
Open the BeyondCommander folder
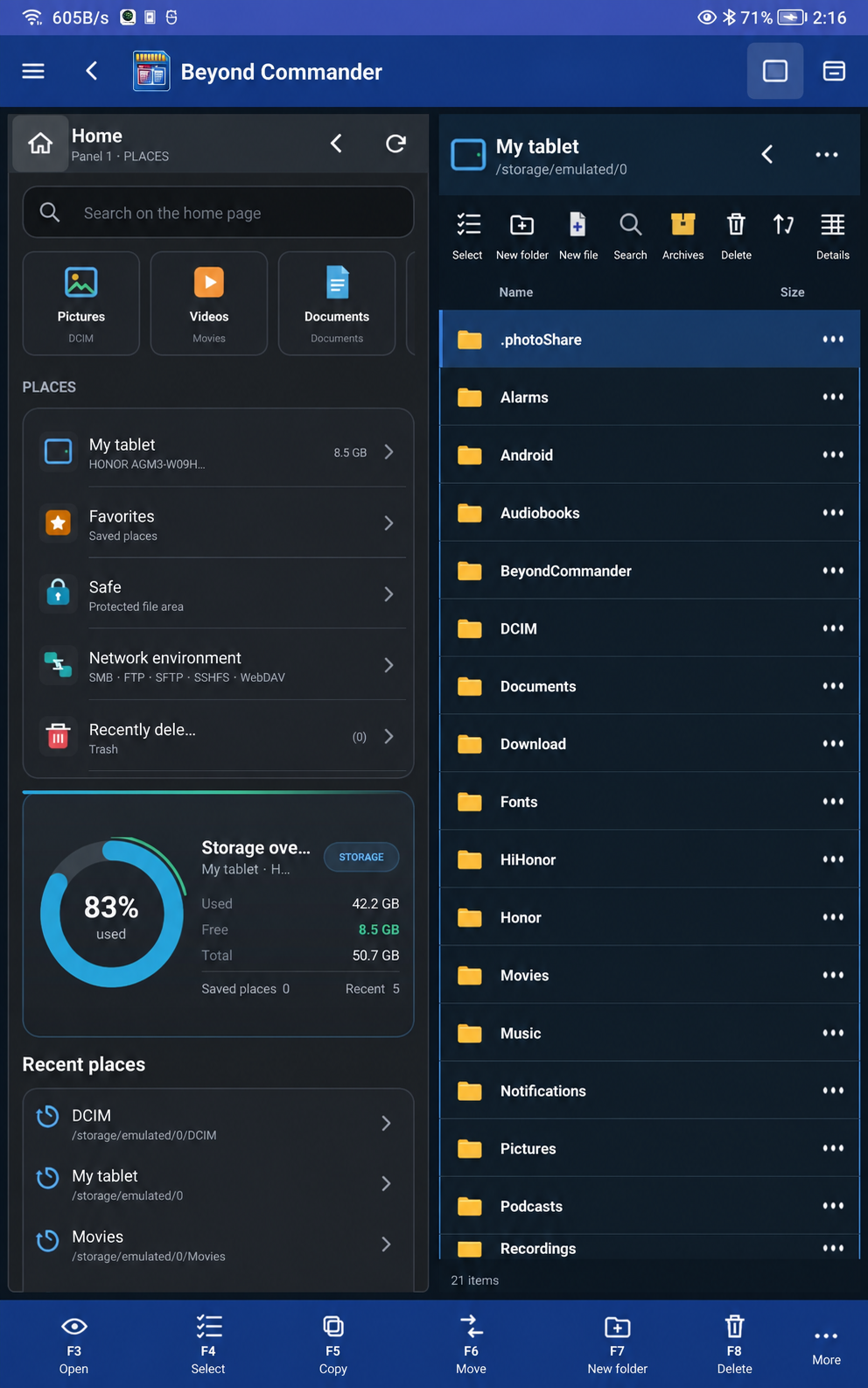tap(650, 571)
